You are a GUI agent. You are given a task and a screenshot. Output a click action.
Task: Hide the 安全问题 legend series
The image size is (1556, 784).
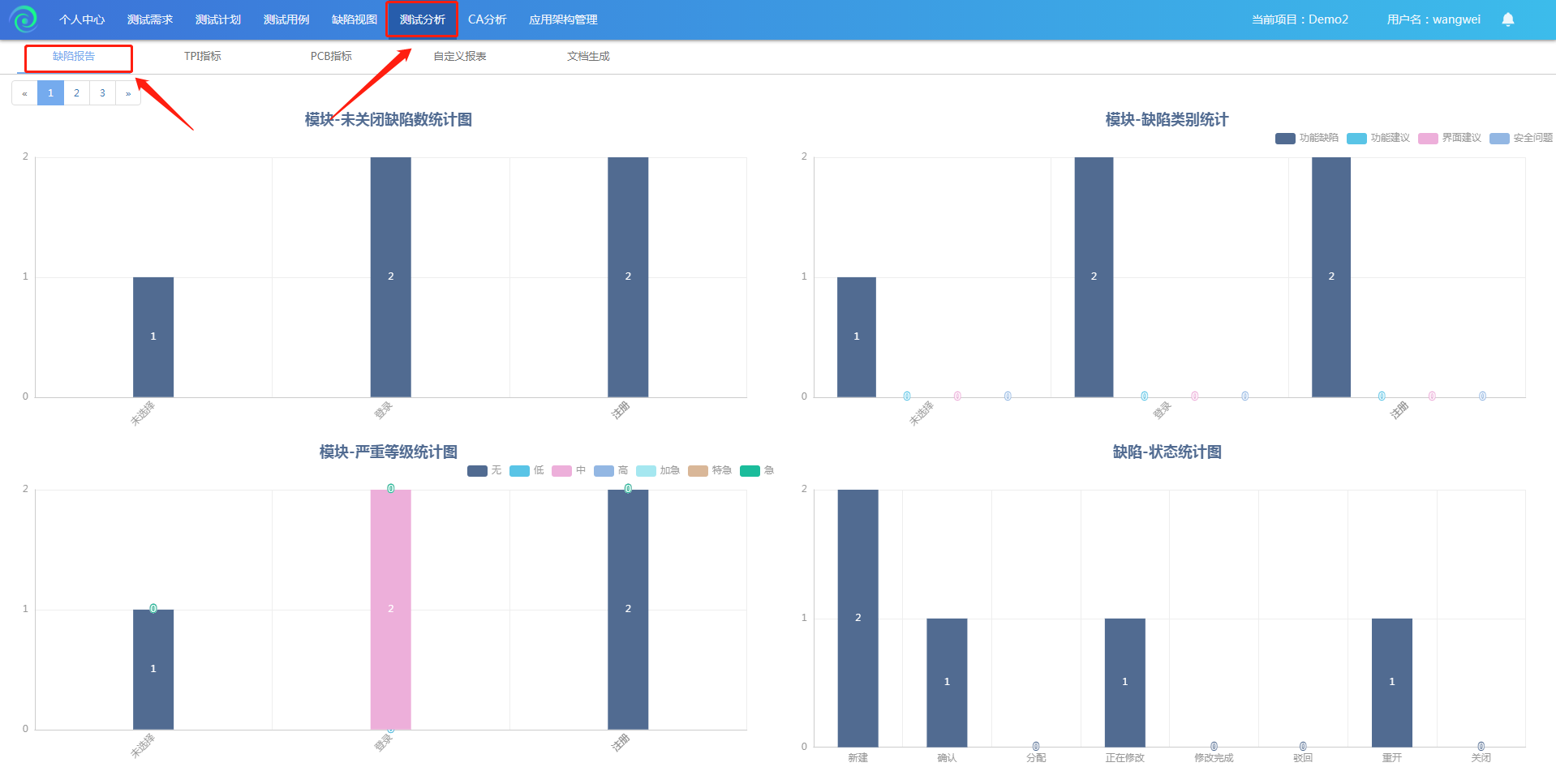[1520, 138]
